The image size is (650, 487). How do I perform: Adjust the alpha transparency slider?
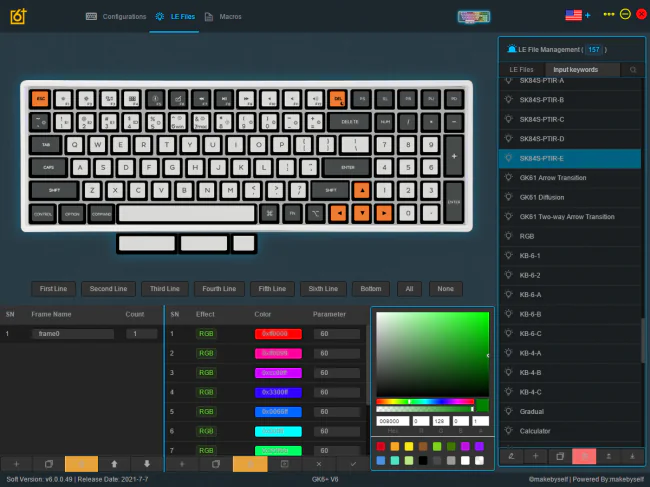point(425,409)
